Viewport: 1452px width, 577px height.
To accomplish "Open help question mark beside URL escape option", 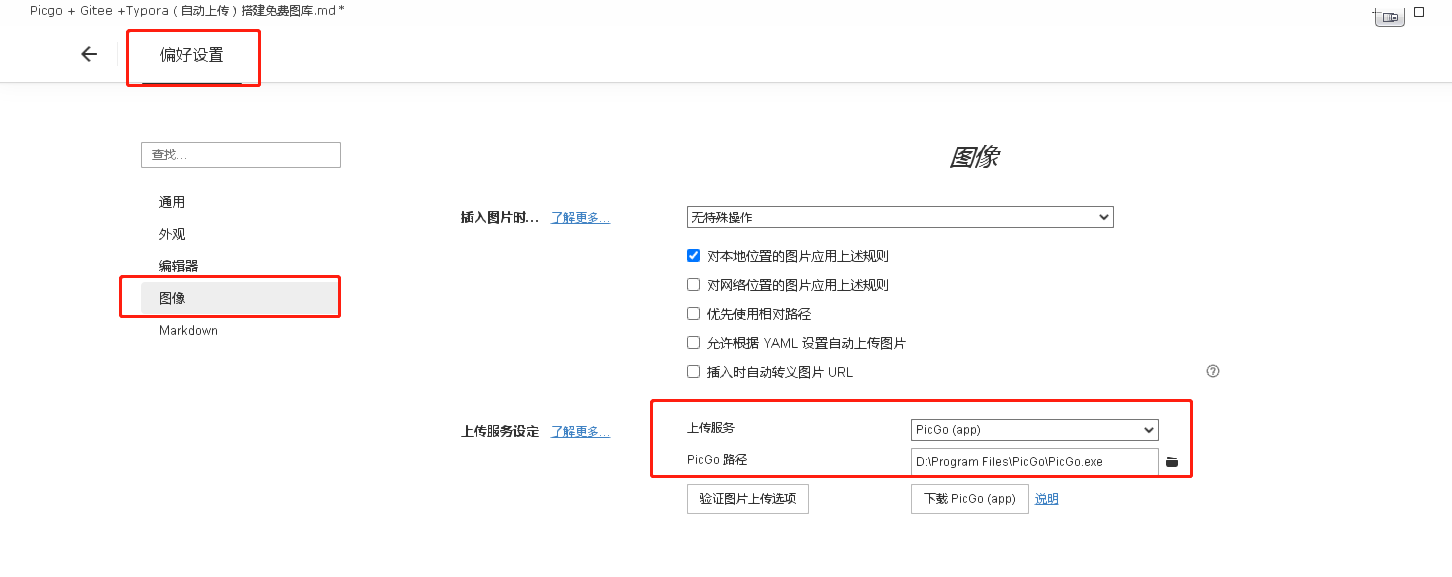I will (1213, 371).
